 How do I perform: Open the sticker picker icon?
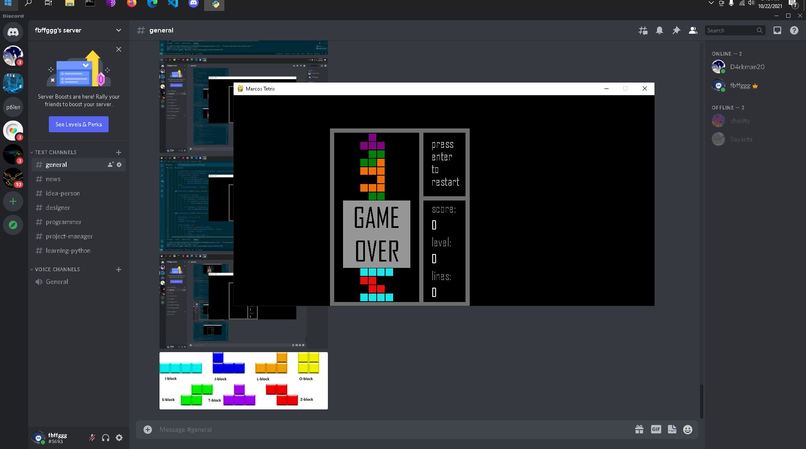pyautogui.click(x=672, y=429)
